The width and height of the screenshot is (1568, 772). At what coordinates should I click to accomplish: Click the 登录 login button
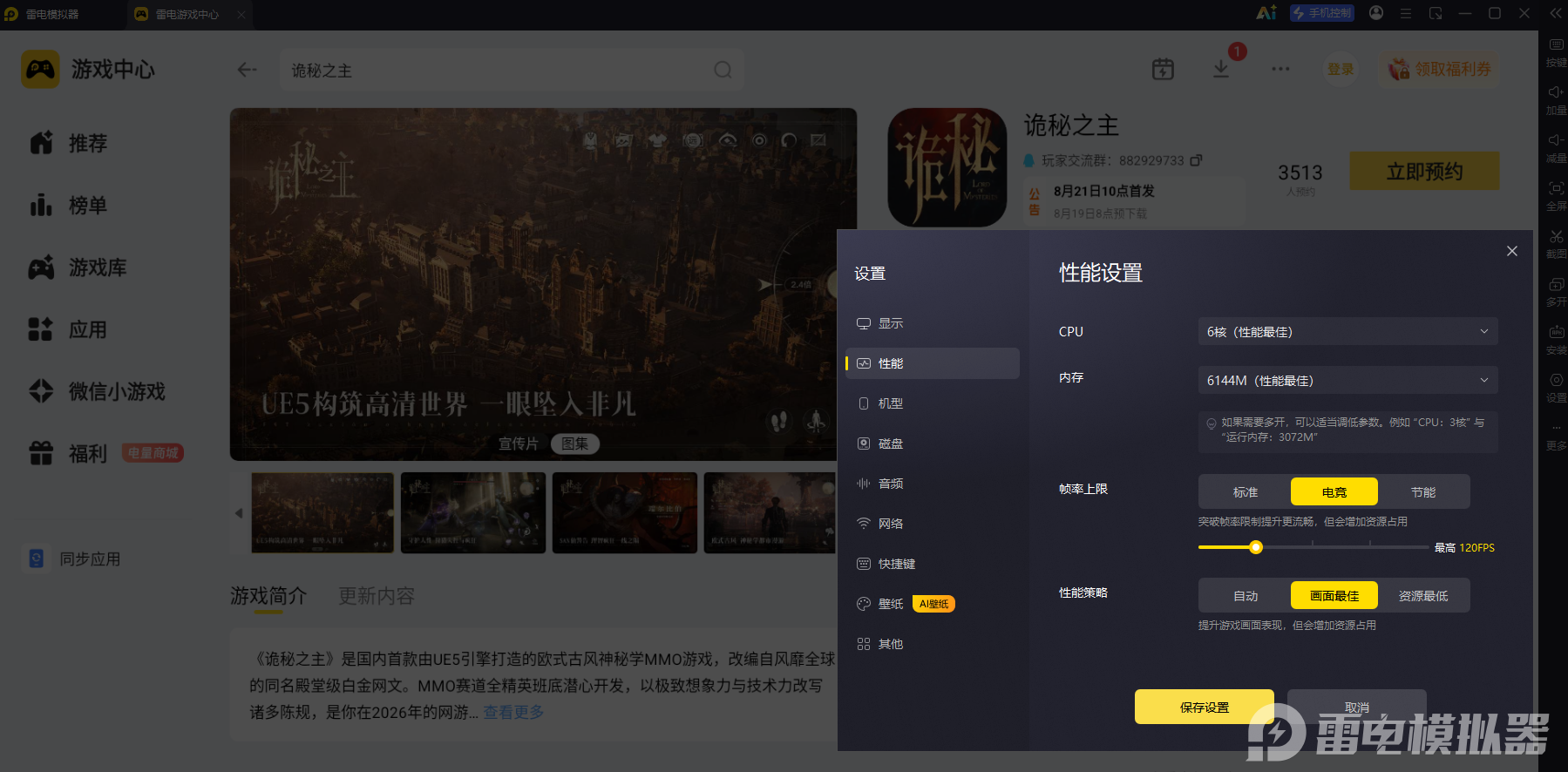1341,69
